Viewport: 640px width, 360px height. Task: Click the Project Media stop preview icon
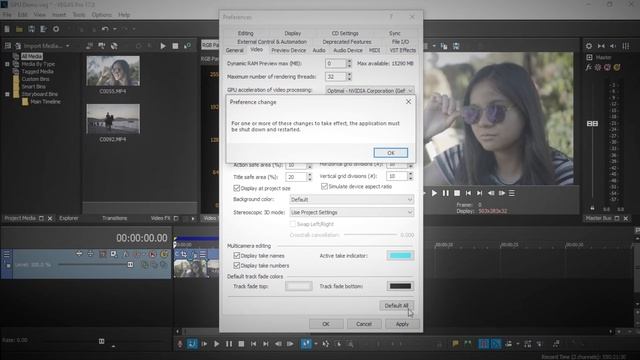point(175,46)
